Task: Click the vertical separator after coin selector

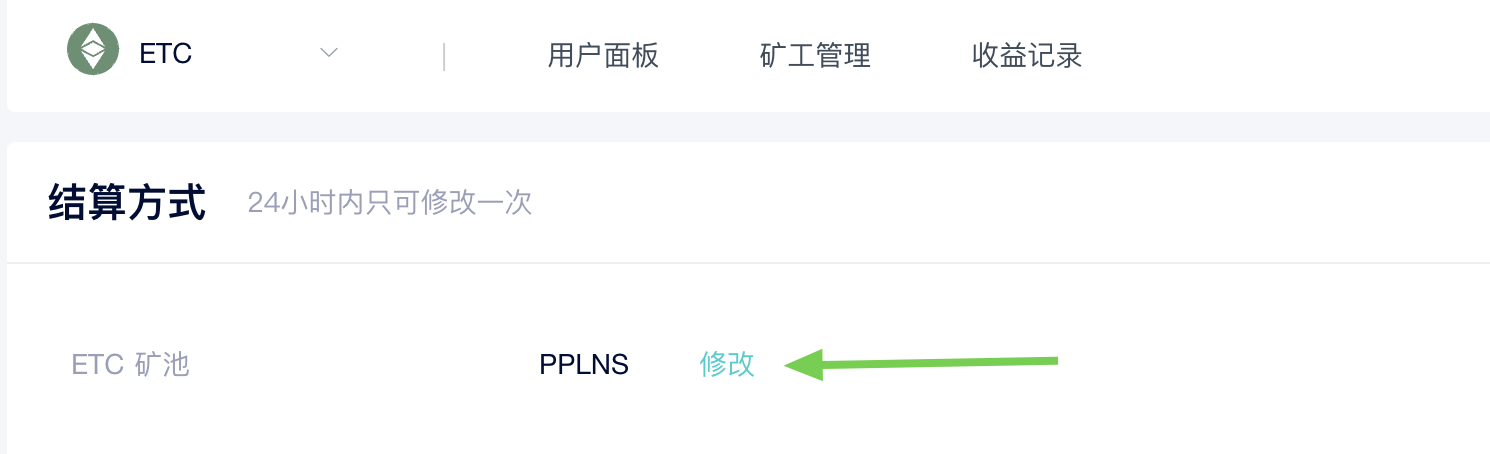Action: [444, 56]
